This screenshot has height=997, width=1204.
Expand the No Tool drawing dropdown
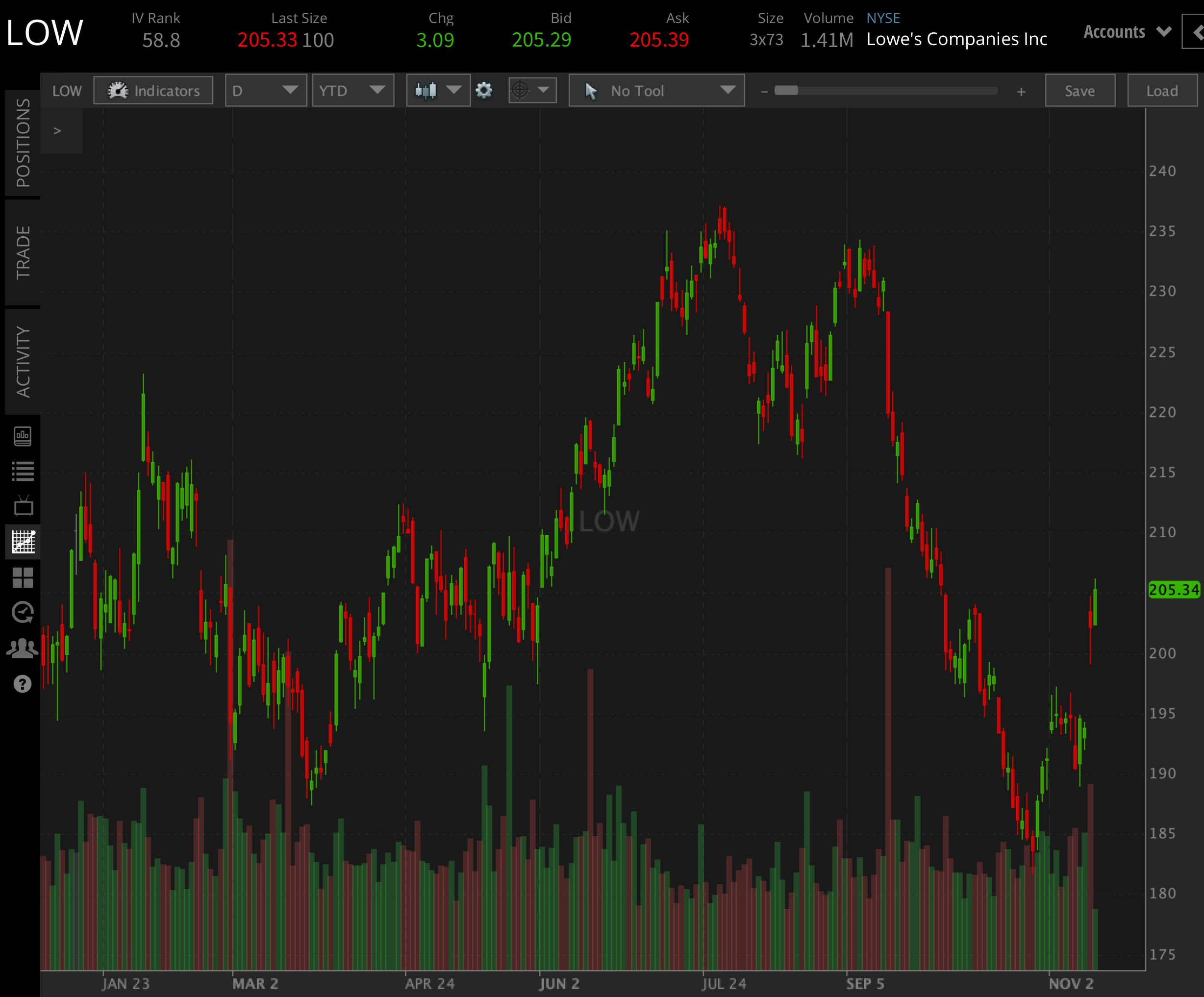[656, 90]
